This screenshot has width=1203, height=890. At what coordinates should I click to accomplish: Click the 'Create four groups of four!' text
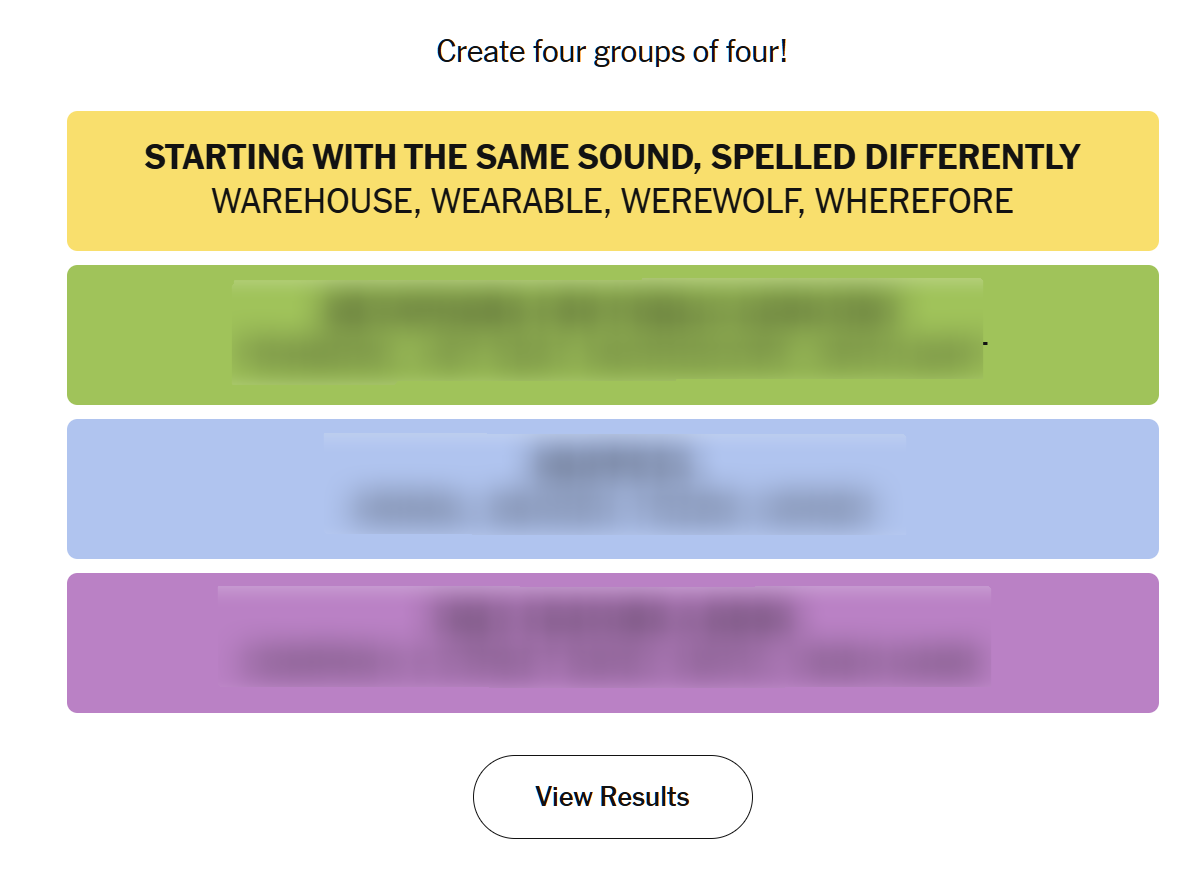pos(612,51)
